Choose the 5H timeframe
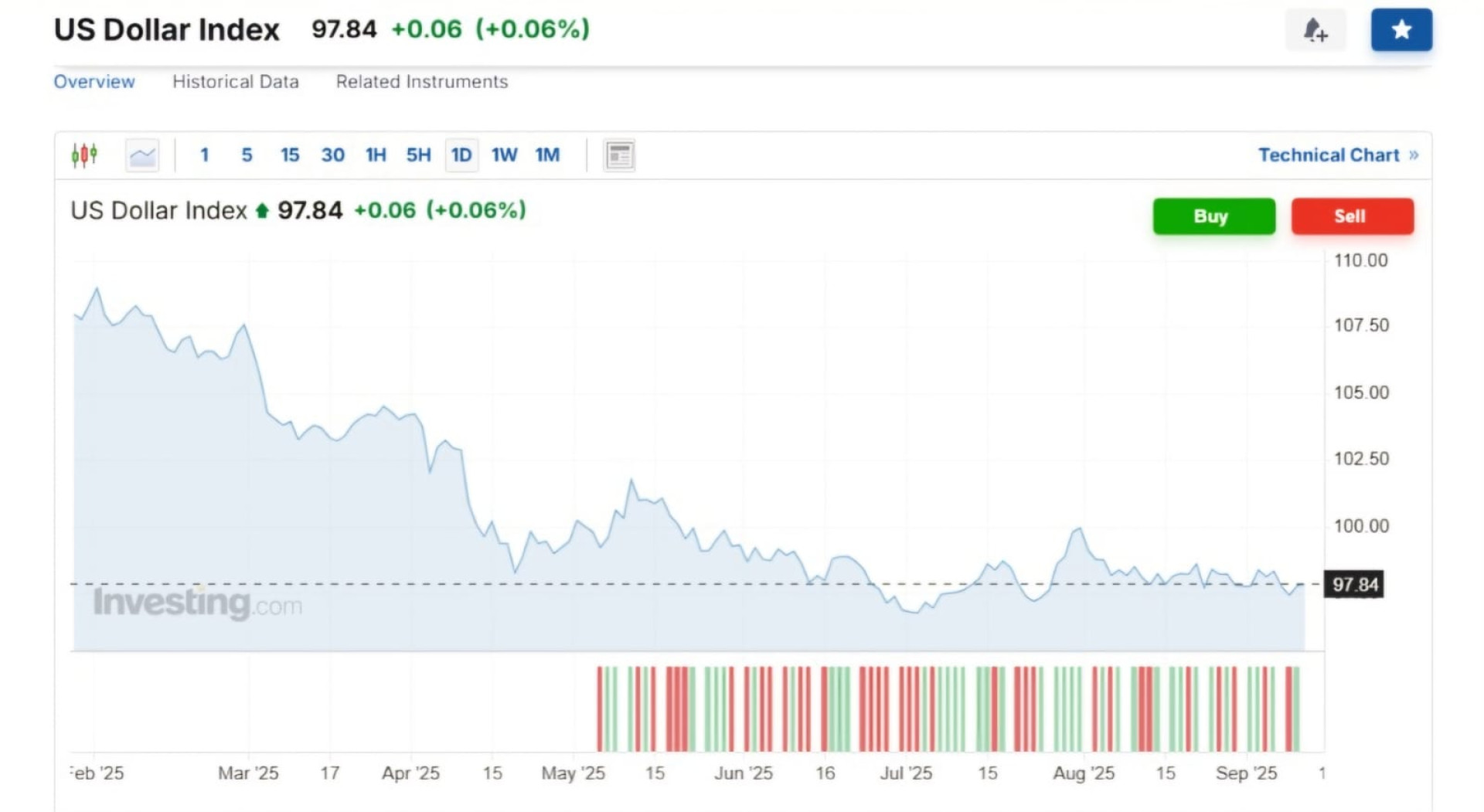 click(x=418, y=155)
